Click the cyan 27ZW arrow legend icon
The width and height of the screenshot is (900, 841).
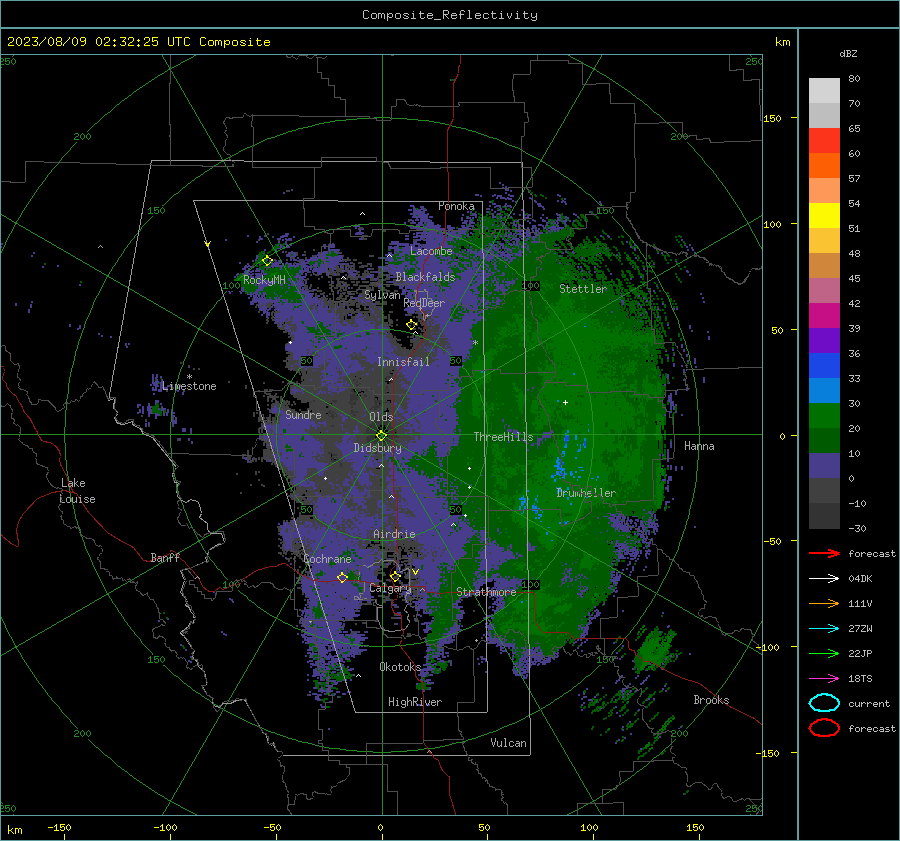pos(824,629)
